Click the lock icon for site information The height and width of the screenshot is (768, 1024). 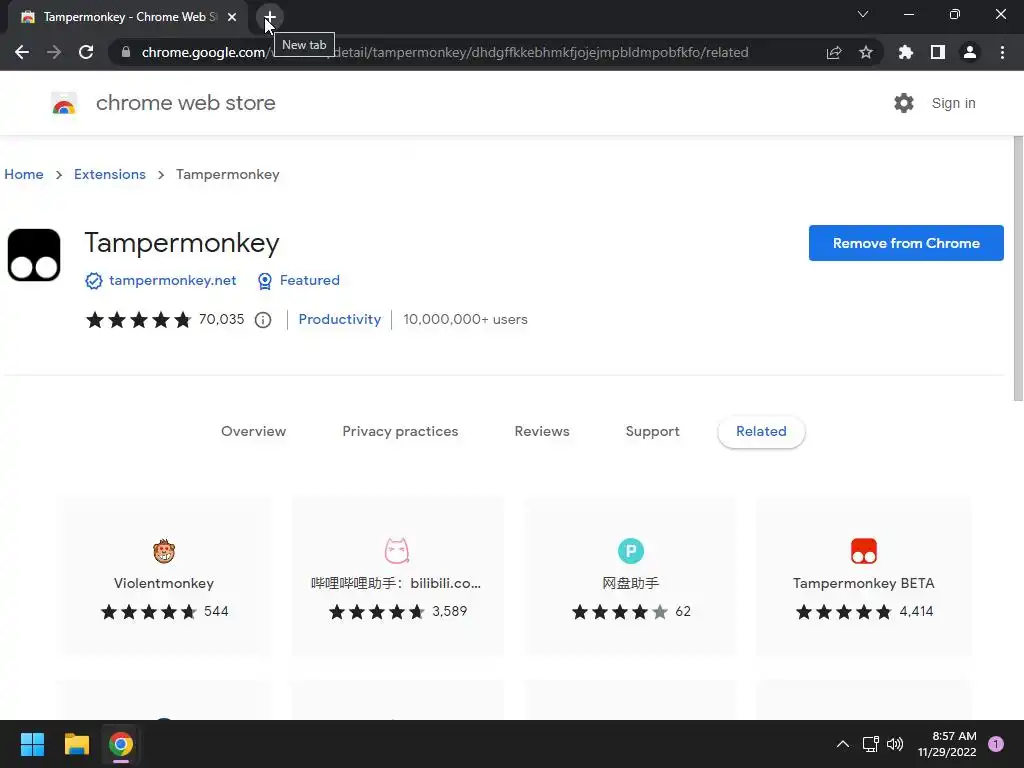125,52
